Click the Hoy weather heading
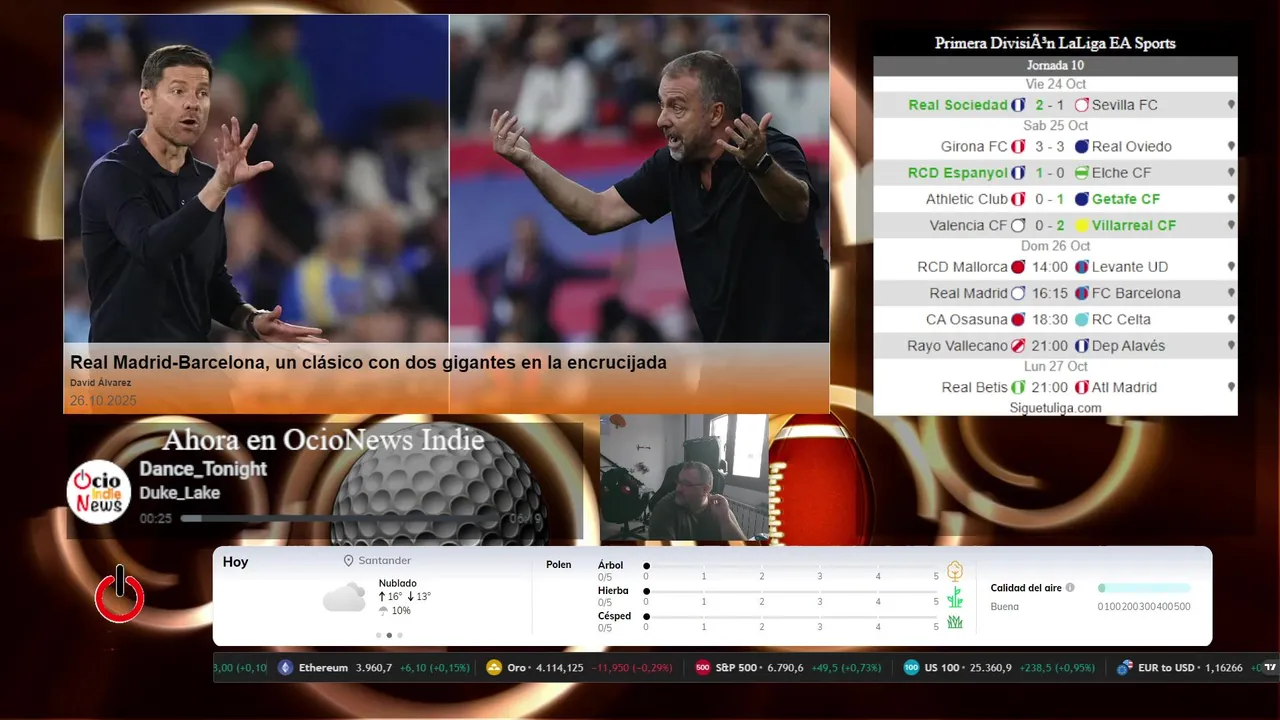1280x720 pixels. tap(235, 562)
